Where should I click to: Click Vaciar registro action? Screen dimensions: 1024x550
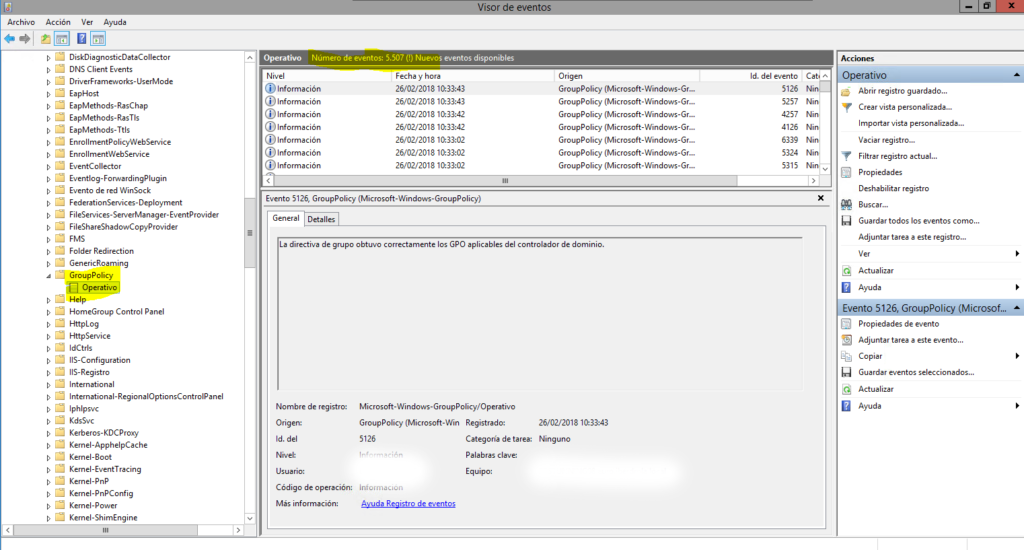coord(886,140)
